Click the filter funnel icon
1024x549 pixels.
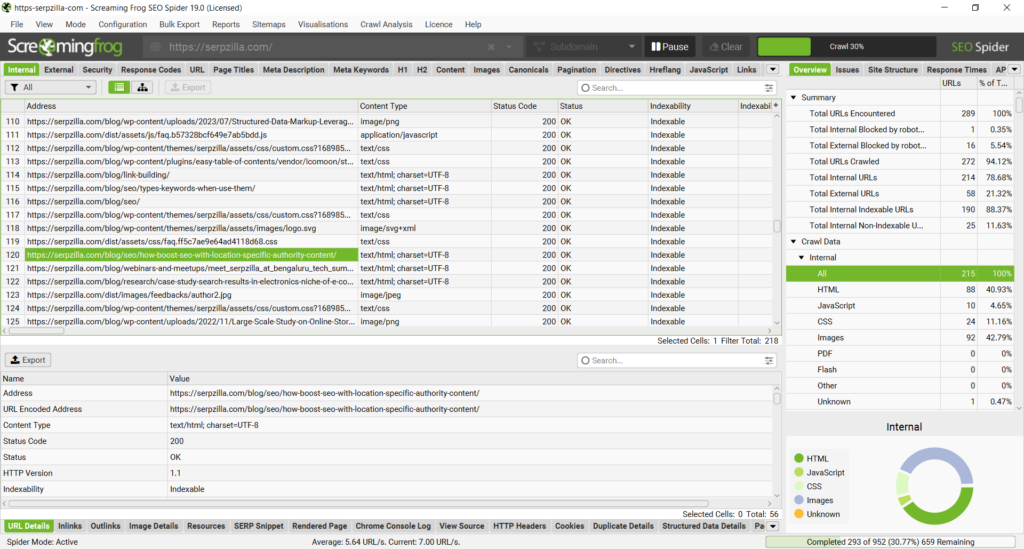pos(14,87)
